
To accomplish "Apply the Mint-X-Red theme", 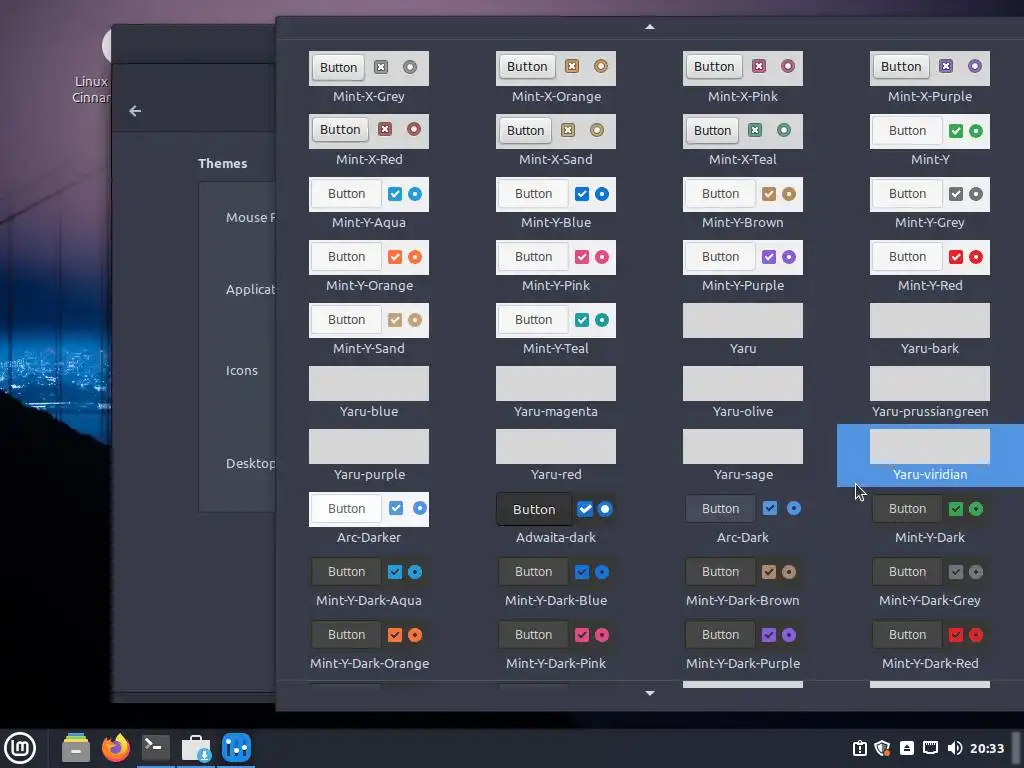I will point(369,140).
